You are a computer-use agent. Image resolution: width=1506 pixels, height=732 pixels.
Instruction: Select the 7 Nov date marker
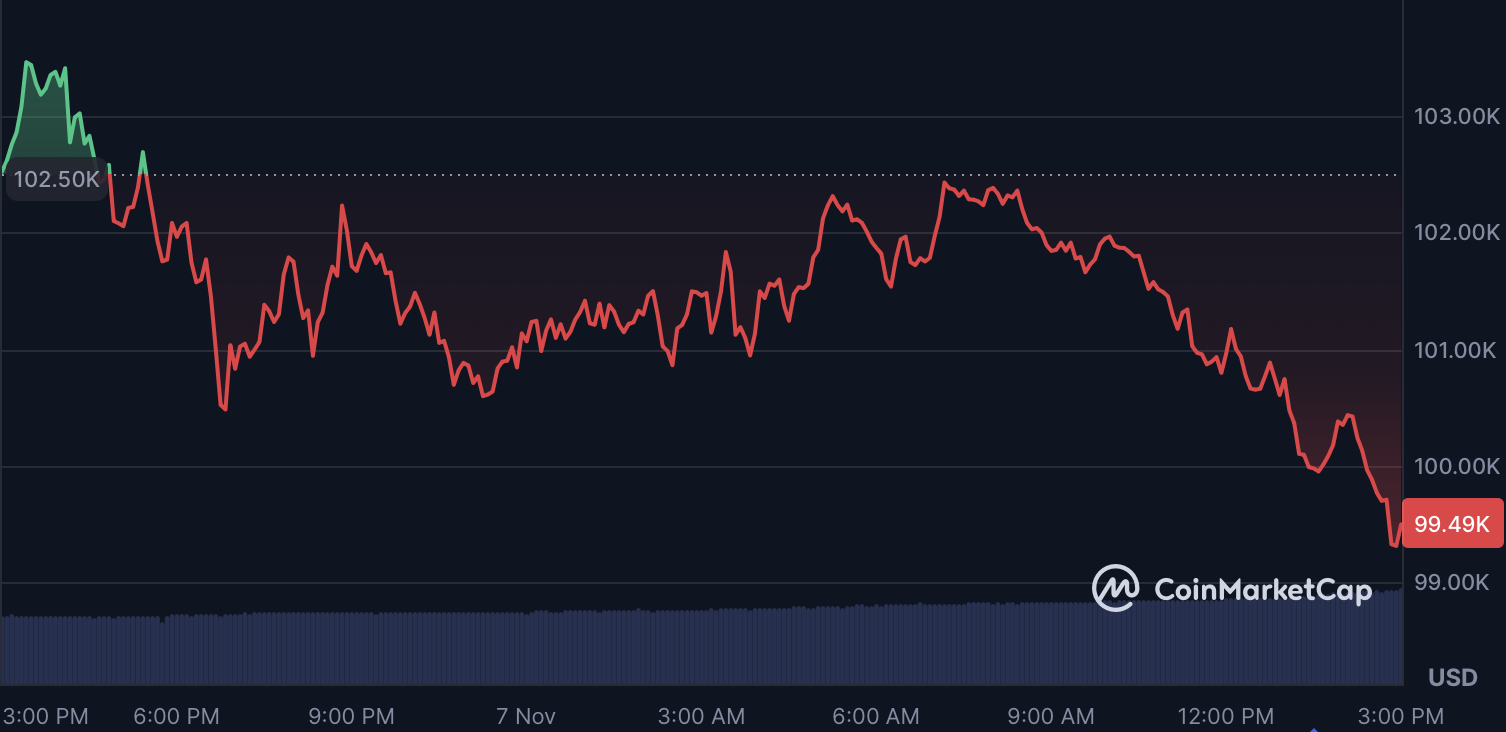pos(526,716)
